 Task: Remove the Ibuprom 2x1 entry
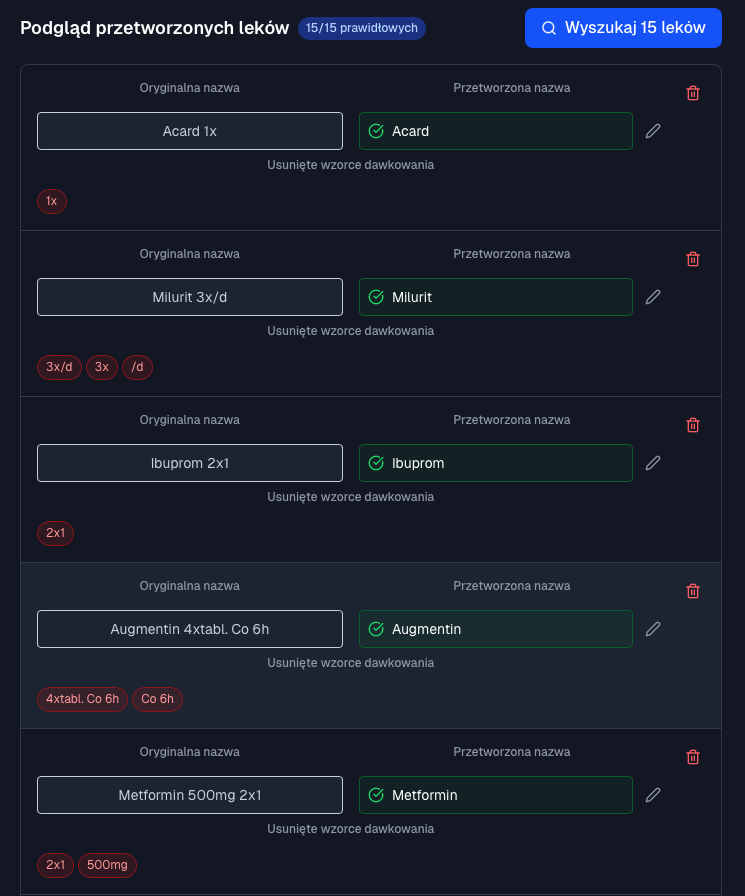coord(693,425)
